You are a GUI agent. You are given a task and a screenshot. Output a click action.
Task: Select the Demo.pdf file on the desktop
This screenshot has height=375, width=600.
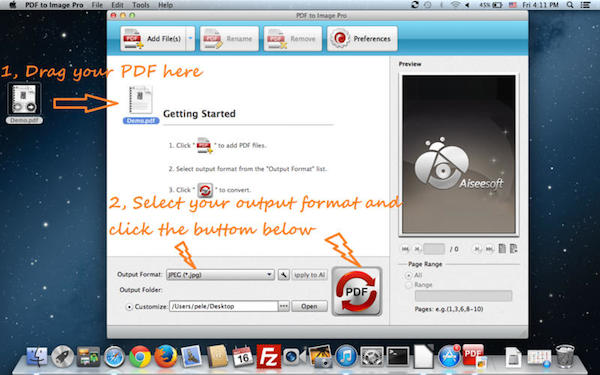[24, 103]
